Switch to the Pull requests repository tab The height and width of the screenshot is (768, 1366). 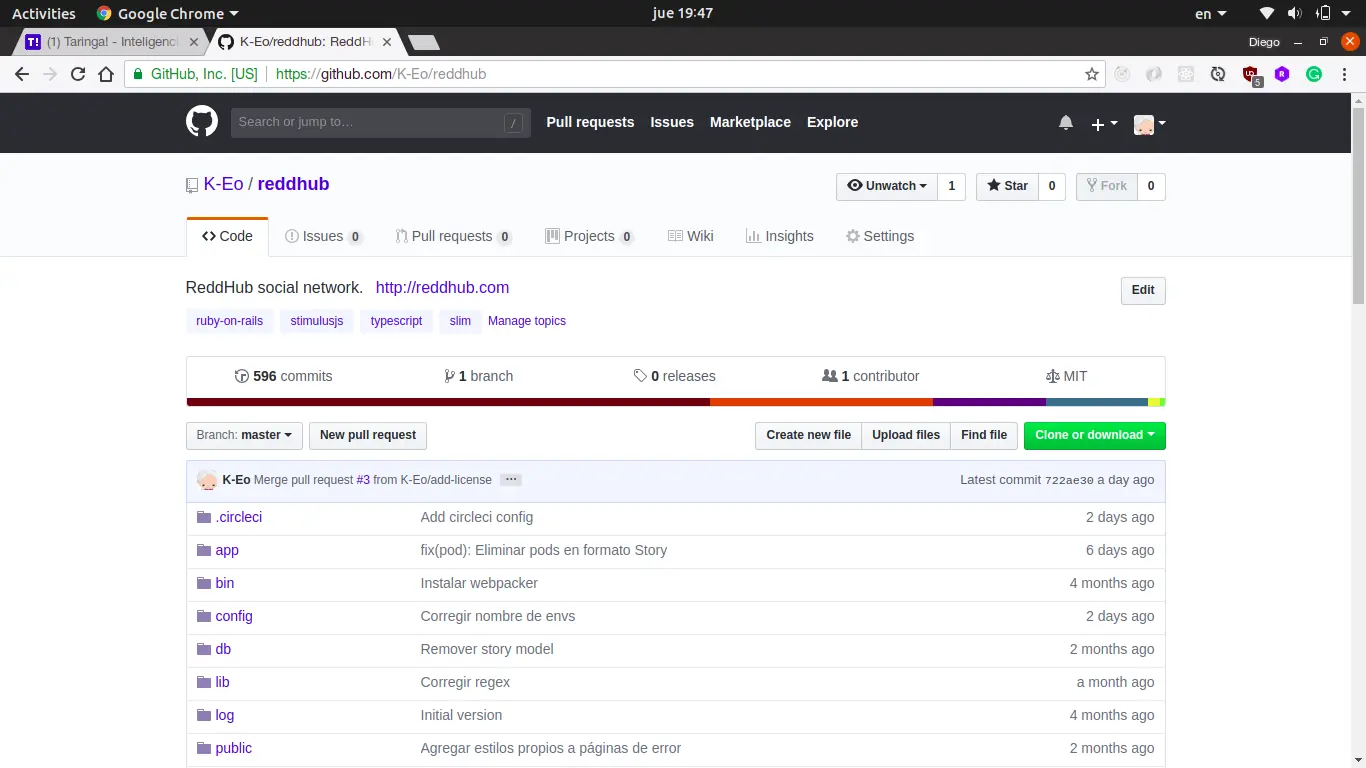[453, 236]
